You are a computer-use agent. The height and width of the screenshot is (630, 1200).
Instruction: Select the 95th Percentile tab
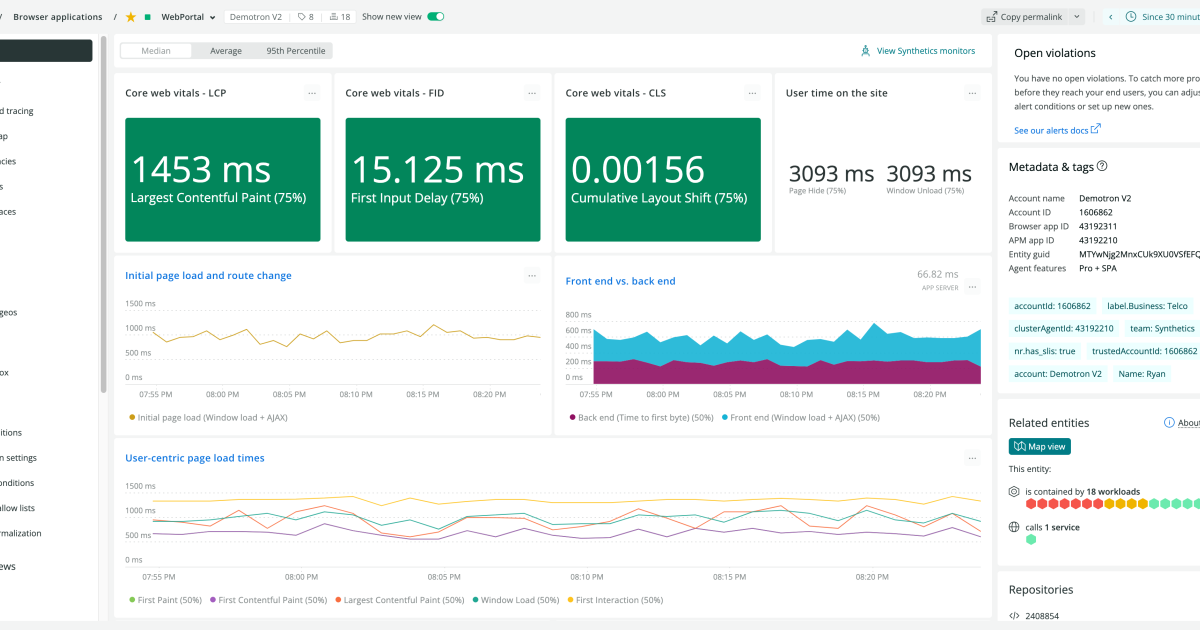294,51
